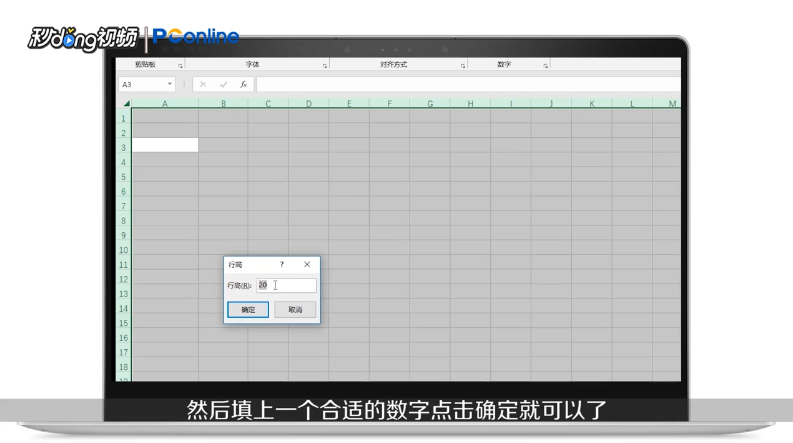Screen dimensions: 793x443
Task: Click the 取消 button in row height dialog
Action: [x=295, y=309]
